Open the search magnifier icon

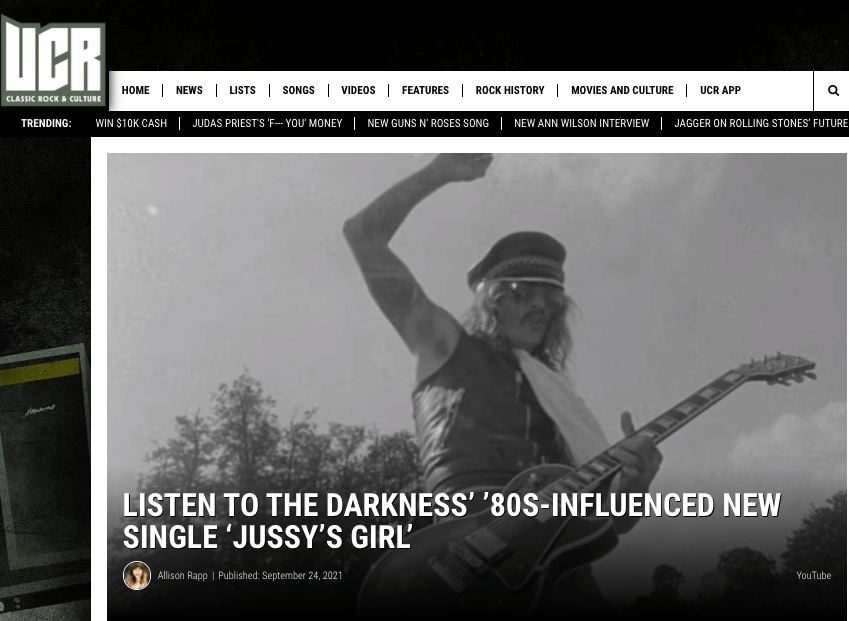[833, 90]
